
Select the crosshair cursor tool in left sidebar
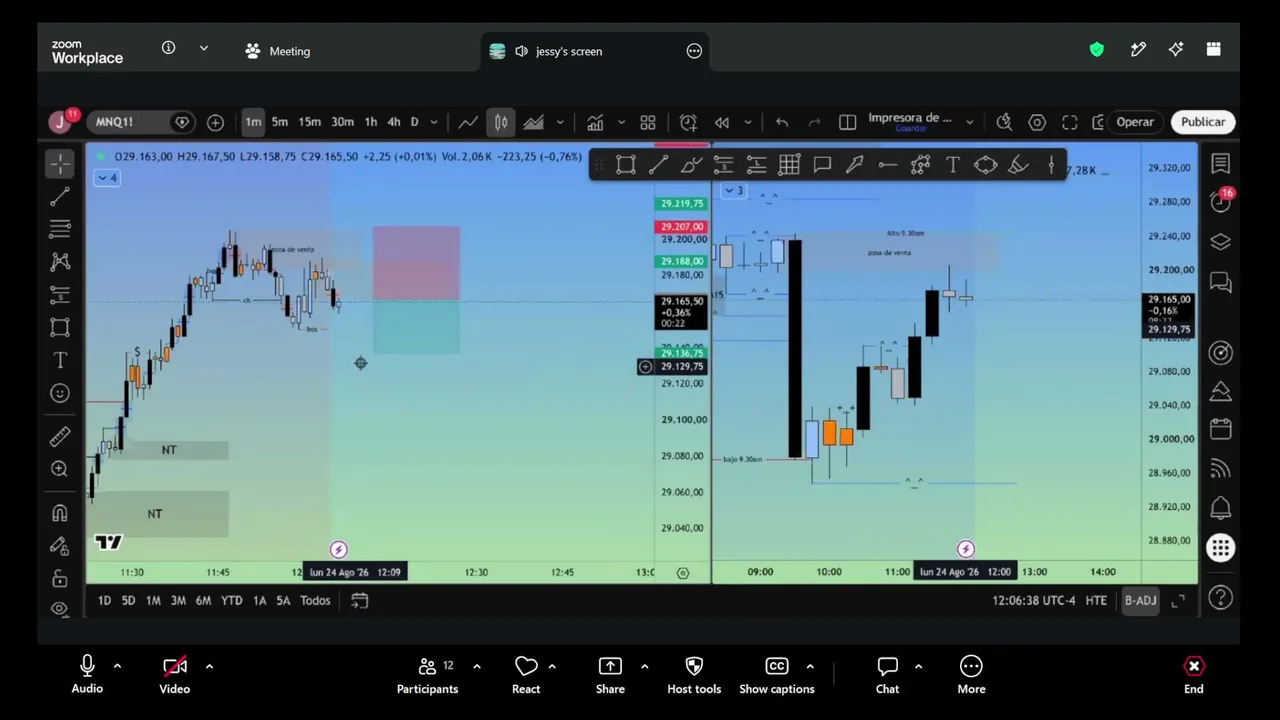(x=60, y=163)
